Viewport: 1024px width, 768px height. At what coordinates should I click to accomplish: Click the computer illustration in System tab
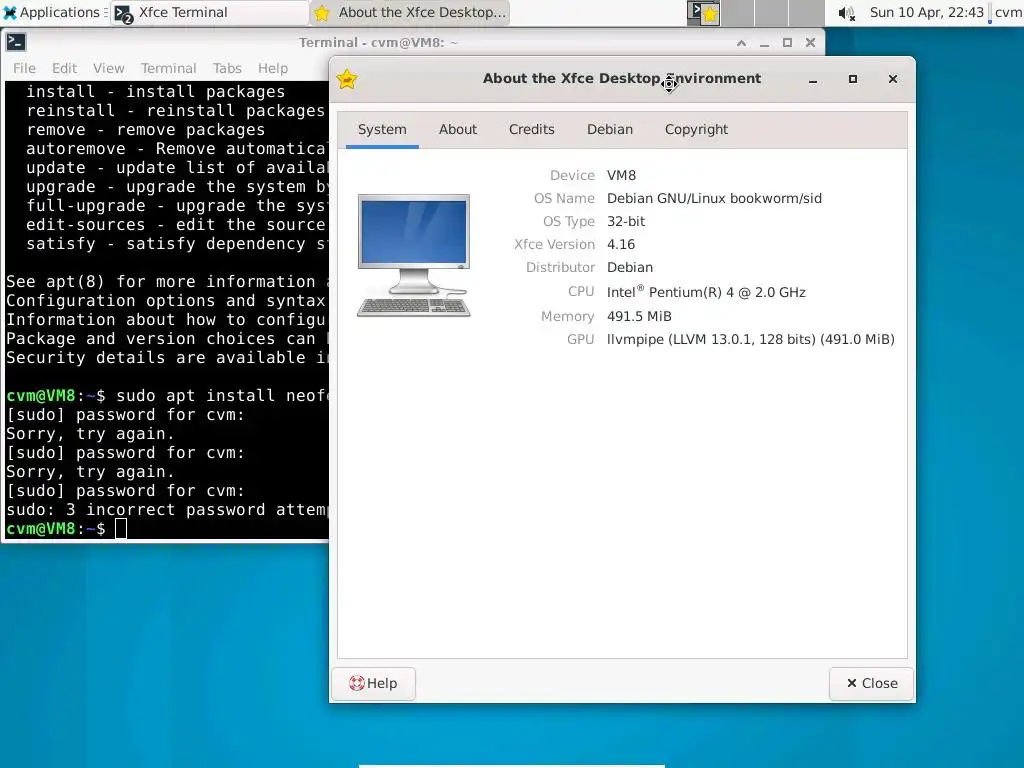(x=413, y=255)
